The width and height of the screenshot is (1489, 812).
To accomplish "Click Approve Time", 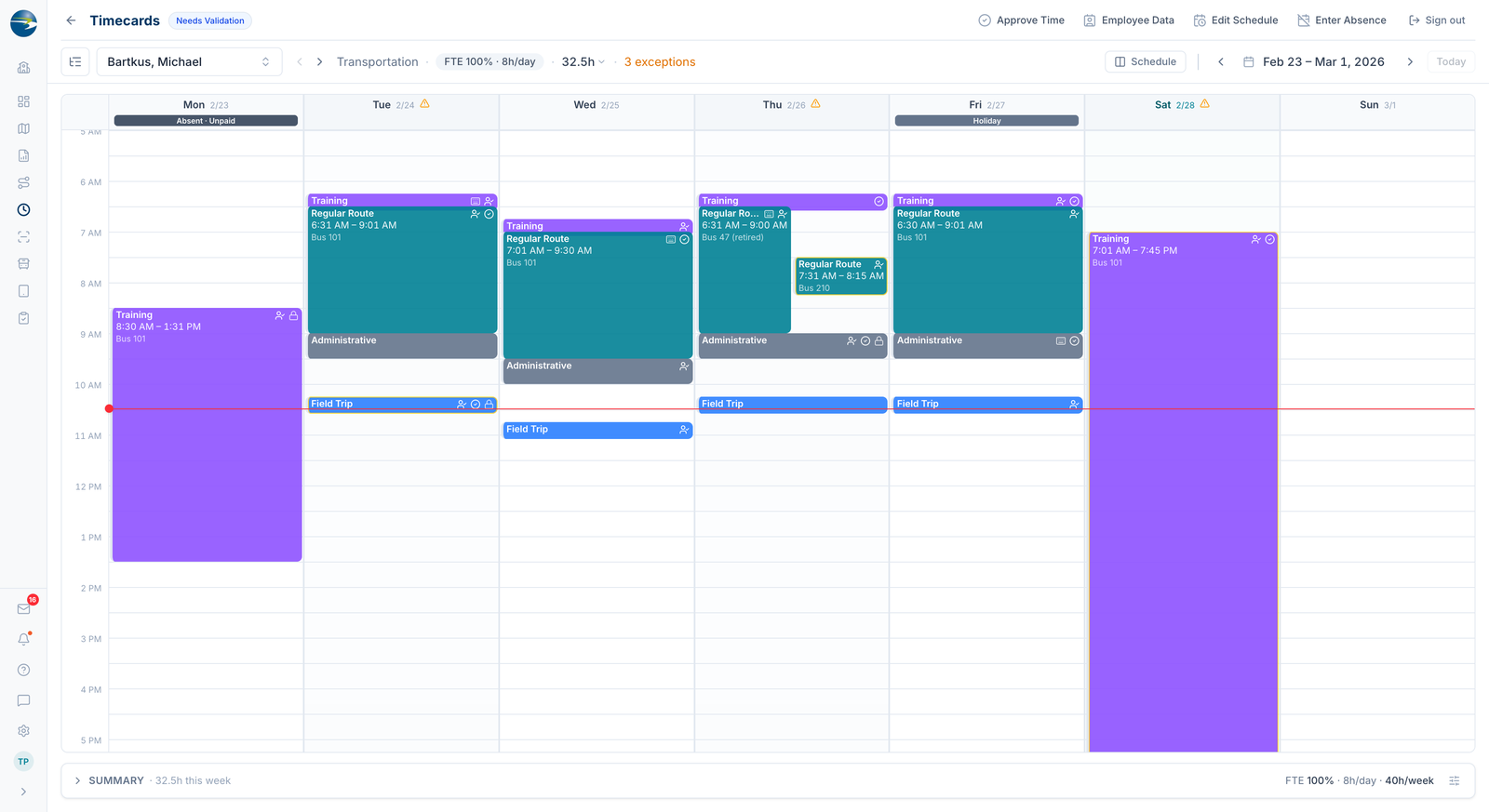I will 1021,20.
